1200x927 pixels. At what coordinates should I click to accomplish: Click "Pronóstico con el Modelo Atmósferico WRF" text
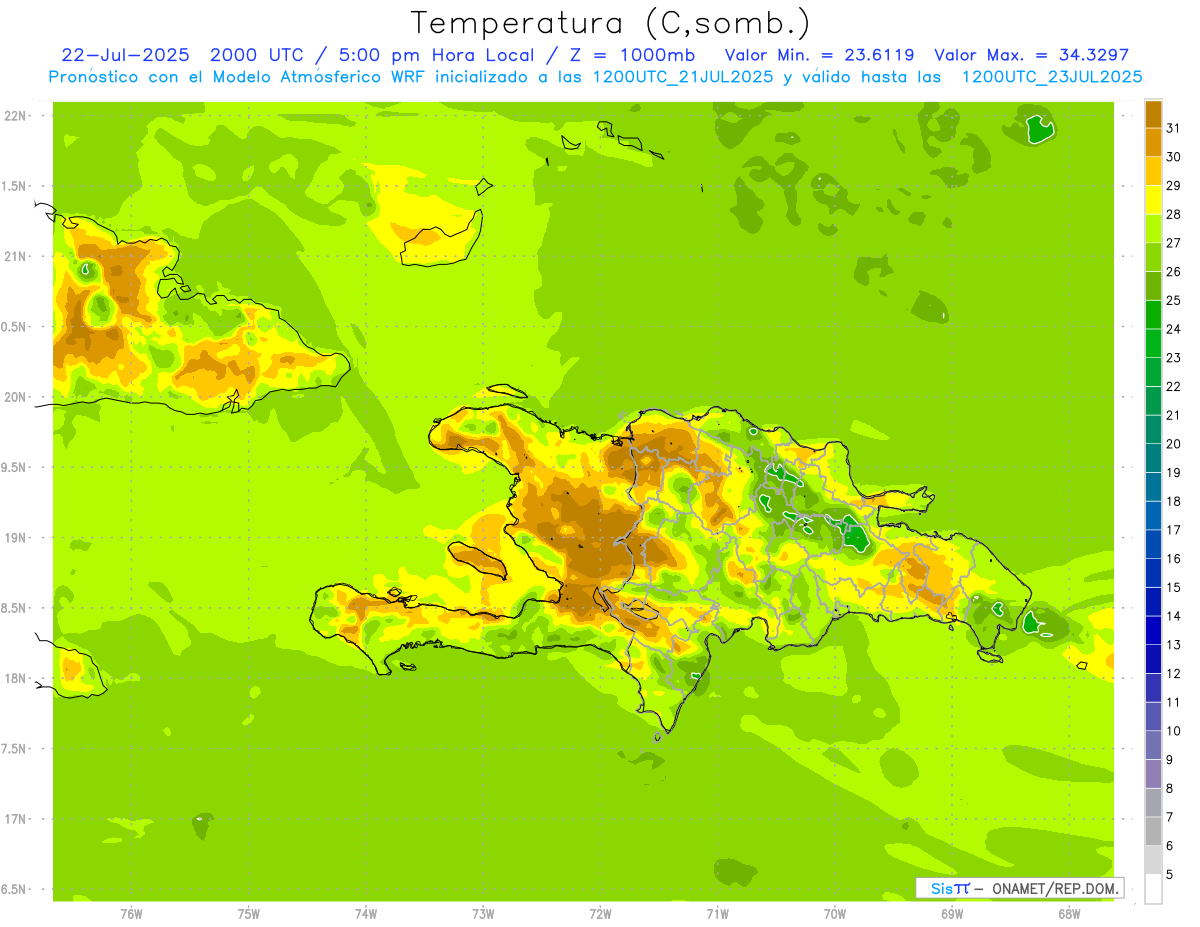click(238, 77)
